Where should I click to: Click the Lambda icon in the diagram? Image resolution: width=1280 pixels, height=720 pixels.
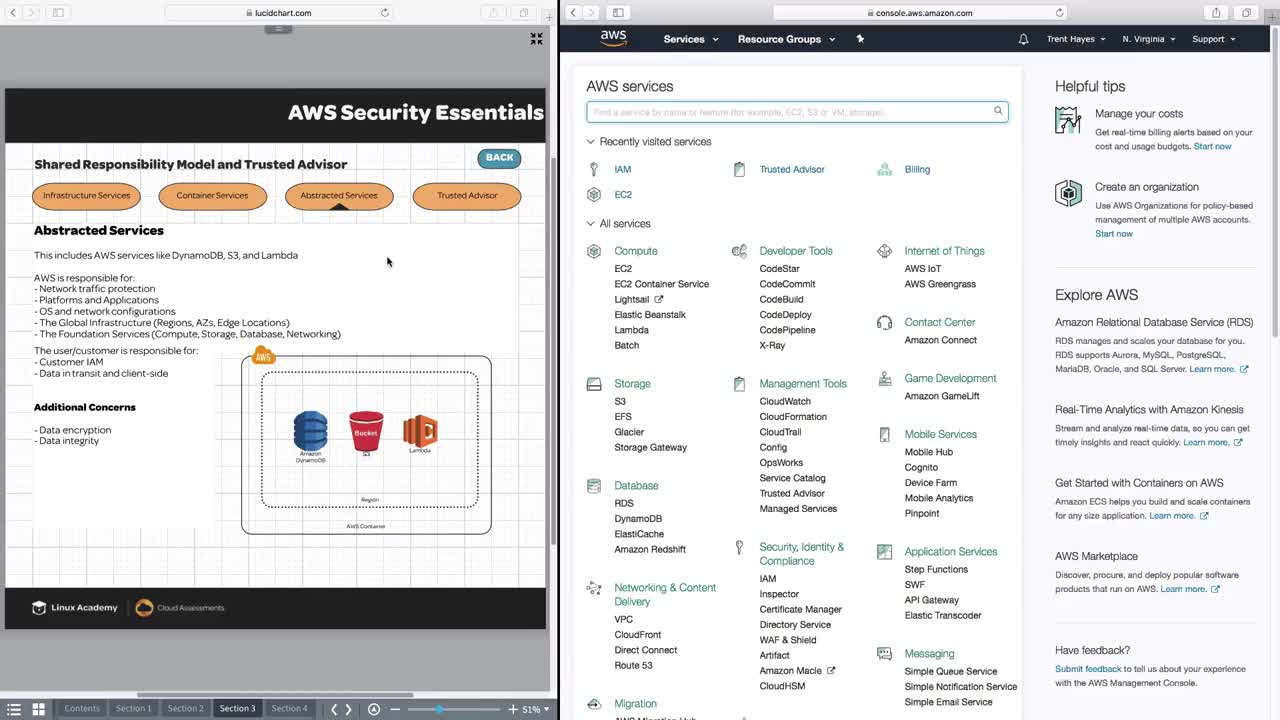tap(420, 431)
